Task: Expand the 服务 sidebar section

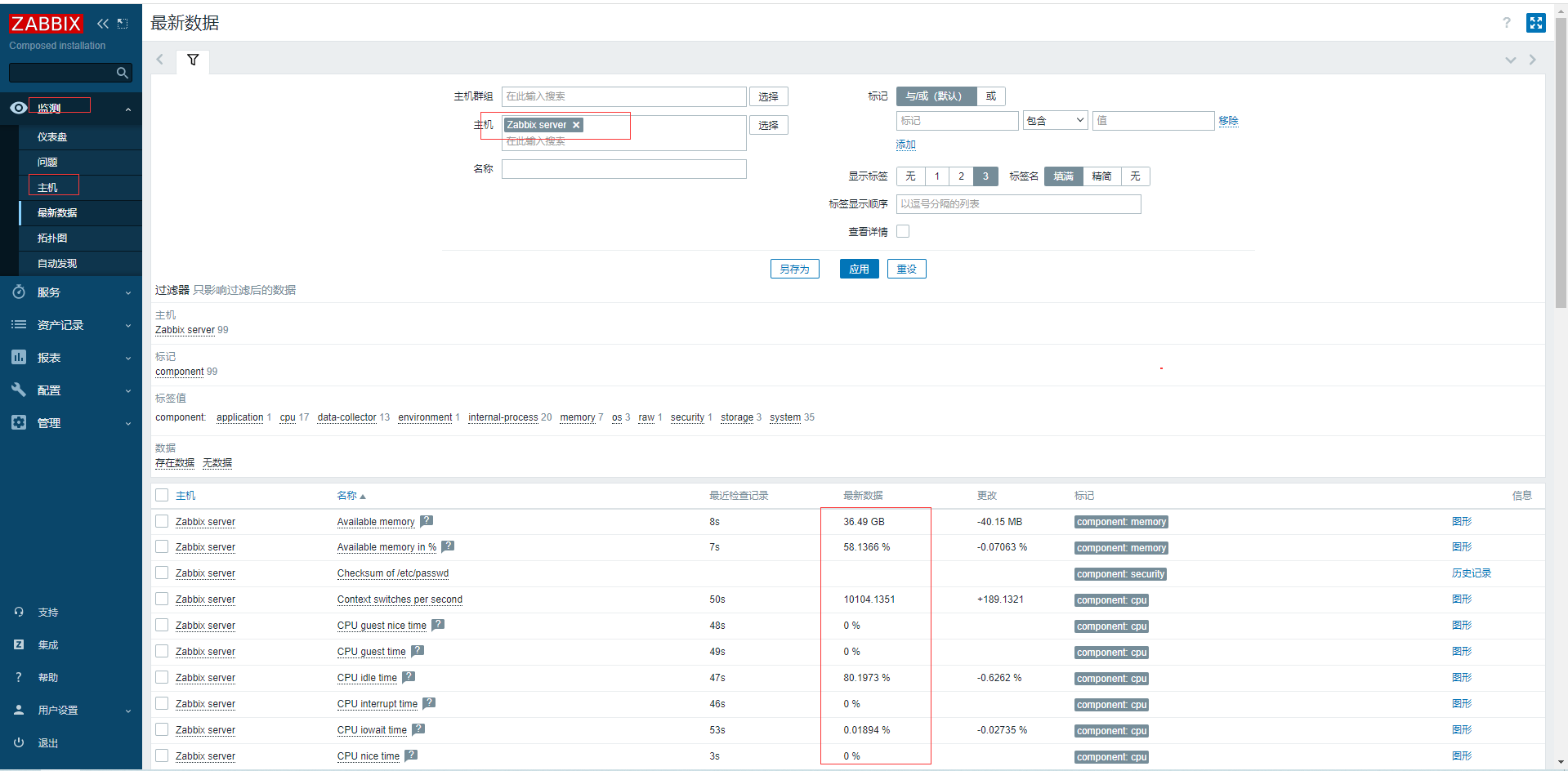Action: pyautogui.click(x=128, y=292)
